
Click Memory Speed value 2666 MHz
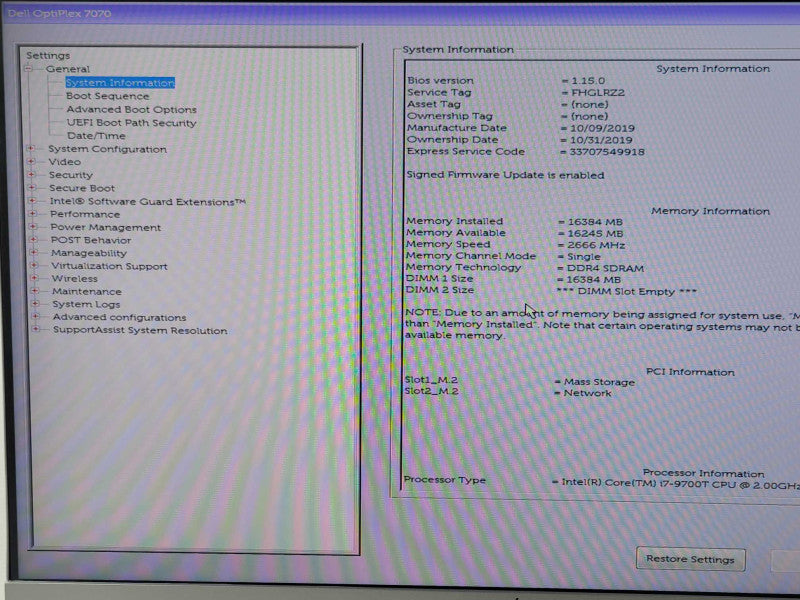[596, 245]
